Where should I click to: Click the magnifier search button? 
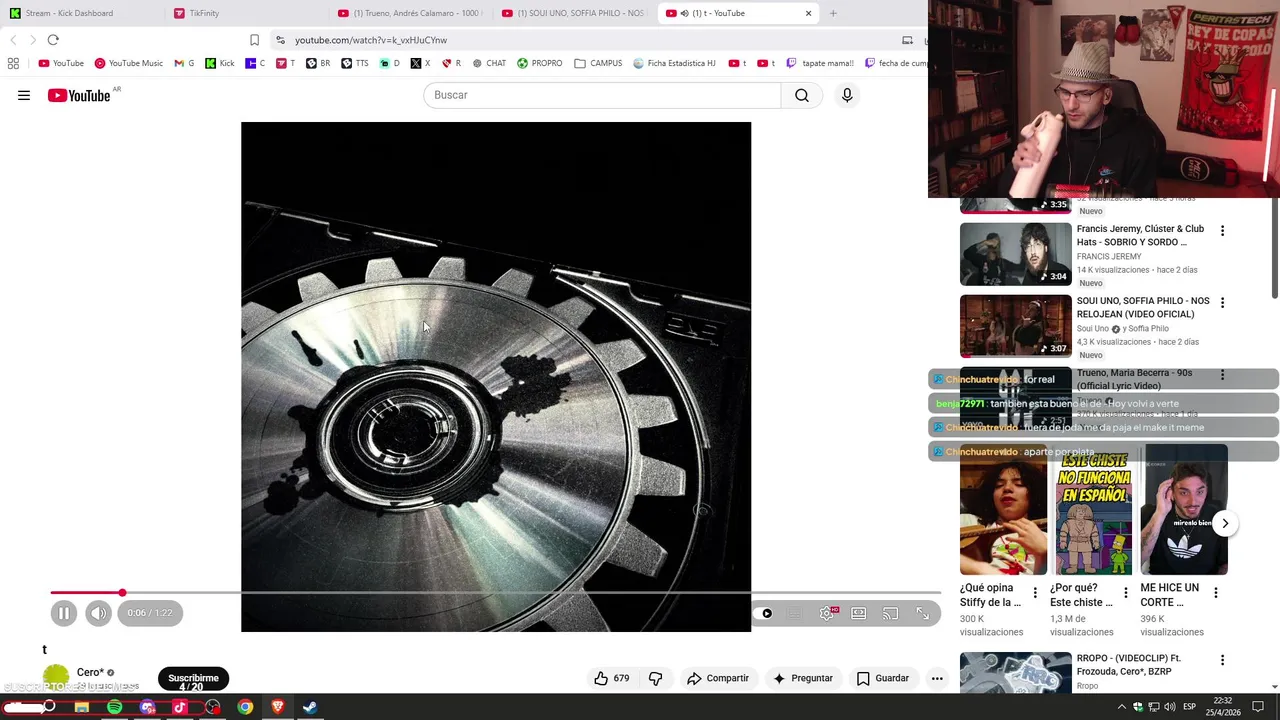[802, 95]
